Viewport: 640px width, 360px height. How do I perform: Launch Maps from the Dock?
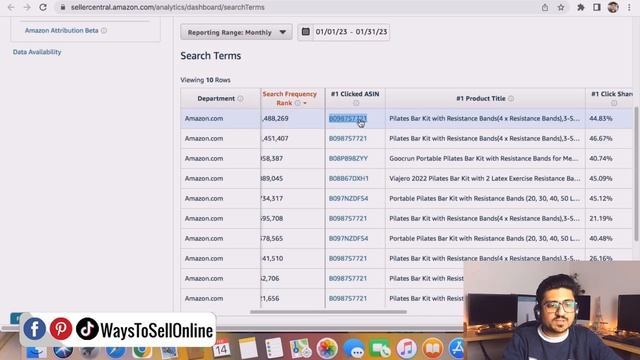pos(300,348)
